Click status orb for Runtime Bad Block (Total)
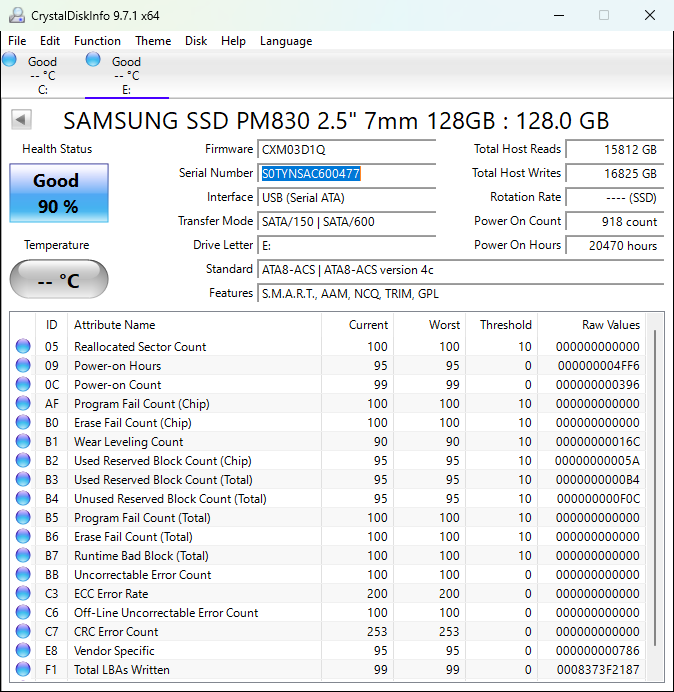Screen dimensions: 674x692 23,555
